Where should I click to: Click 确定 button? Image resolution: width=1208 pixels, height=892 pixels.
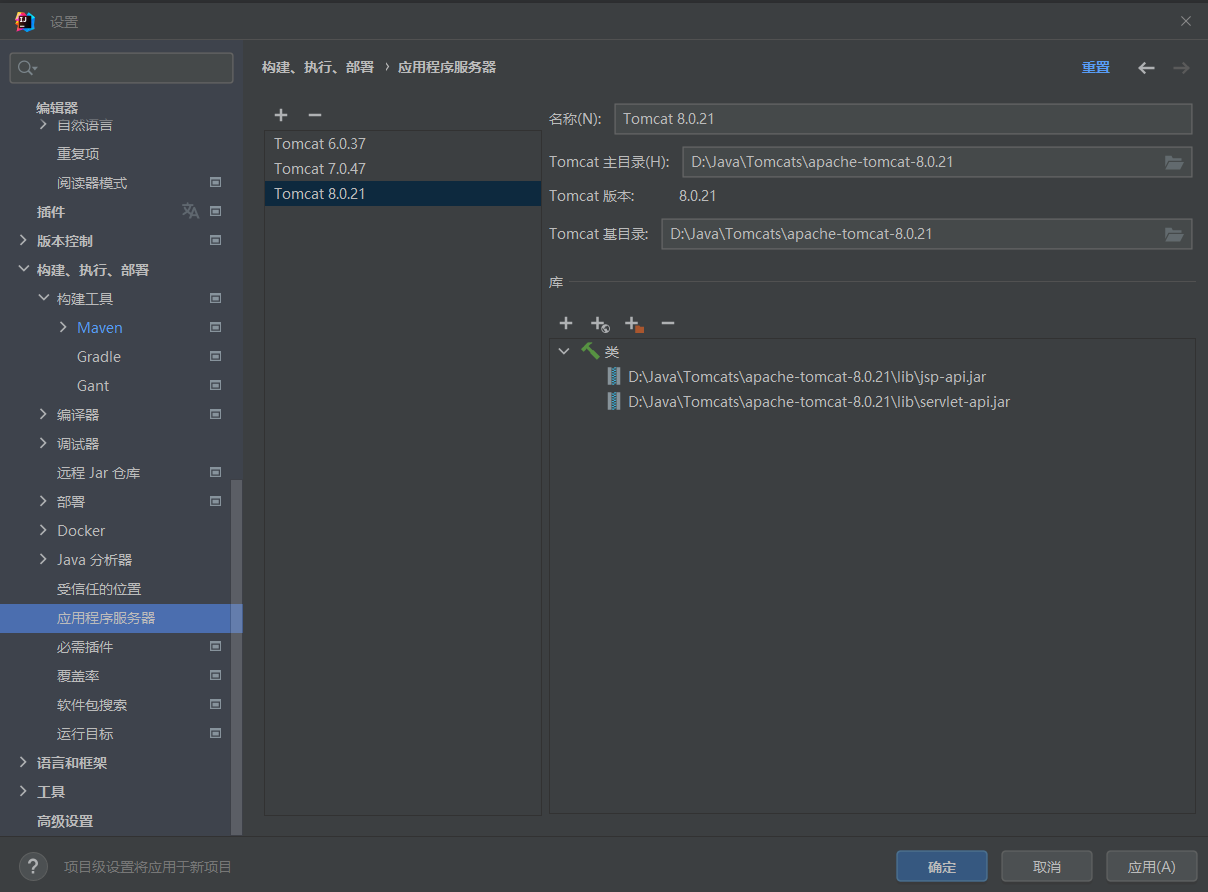(942, 866)
